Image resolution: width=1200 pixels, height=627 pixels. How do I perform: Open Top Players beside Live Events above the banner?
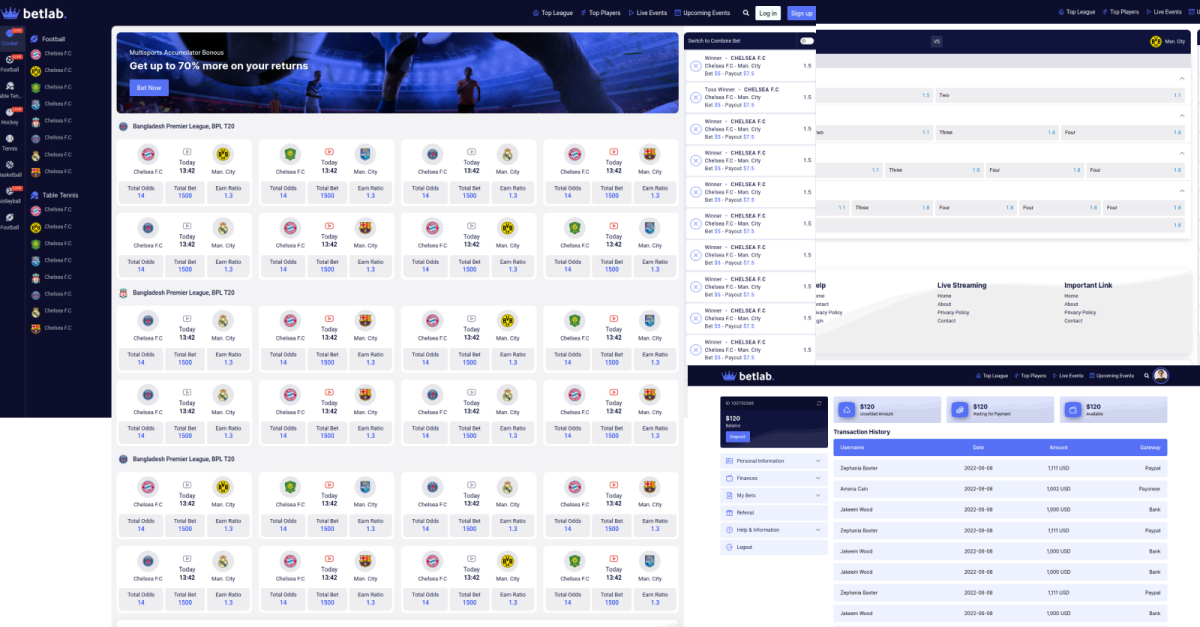pyautogui.click(x=600, y=13)
